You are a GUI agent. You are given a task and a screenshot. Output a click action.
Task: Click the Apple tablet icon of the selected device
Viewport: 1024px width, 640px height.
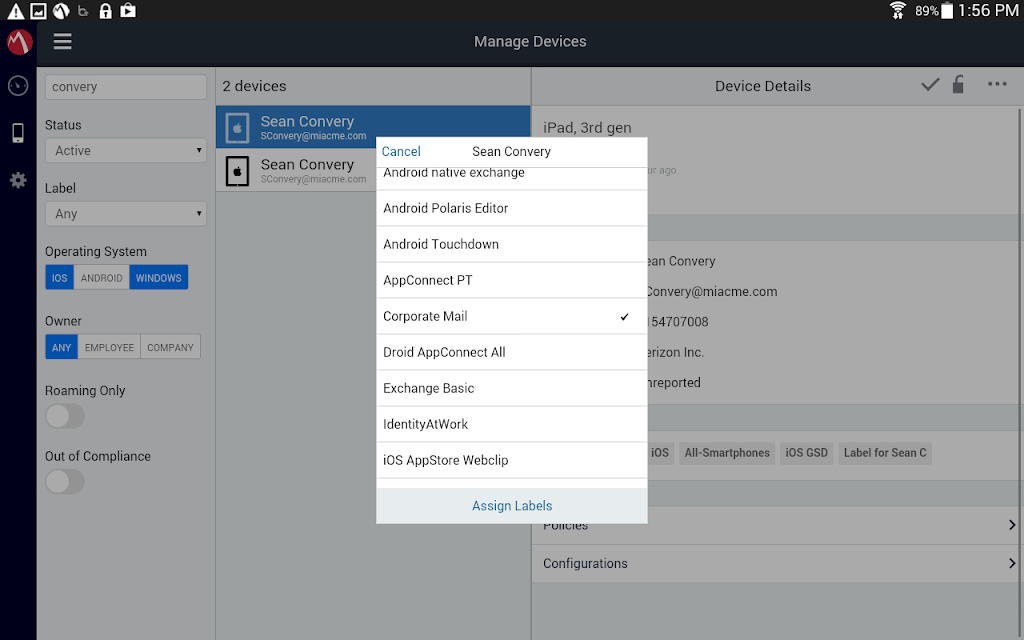pos(237,128)
